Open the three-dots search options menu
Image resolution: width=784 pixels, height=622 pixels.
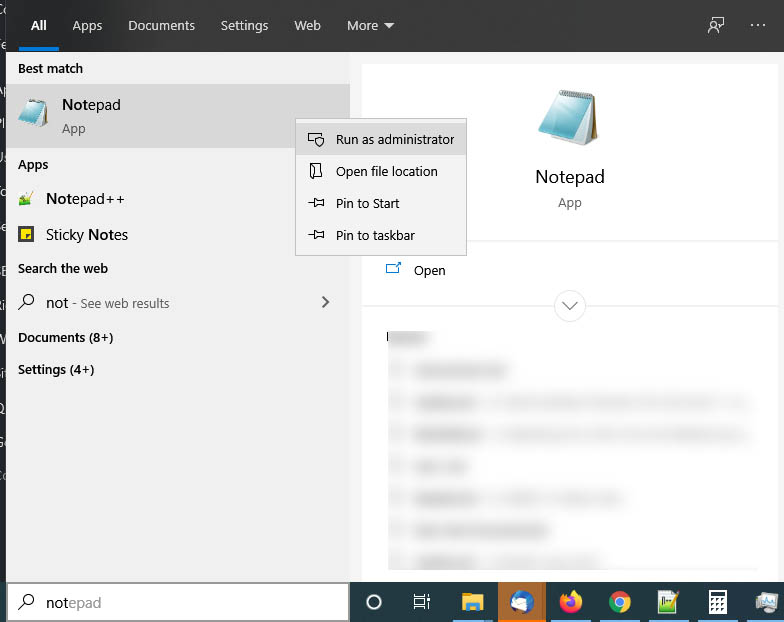tap(757, 25)
